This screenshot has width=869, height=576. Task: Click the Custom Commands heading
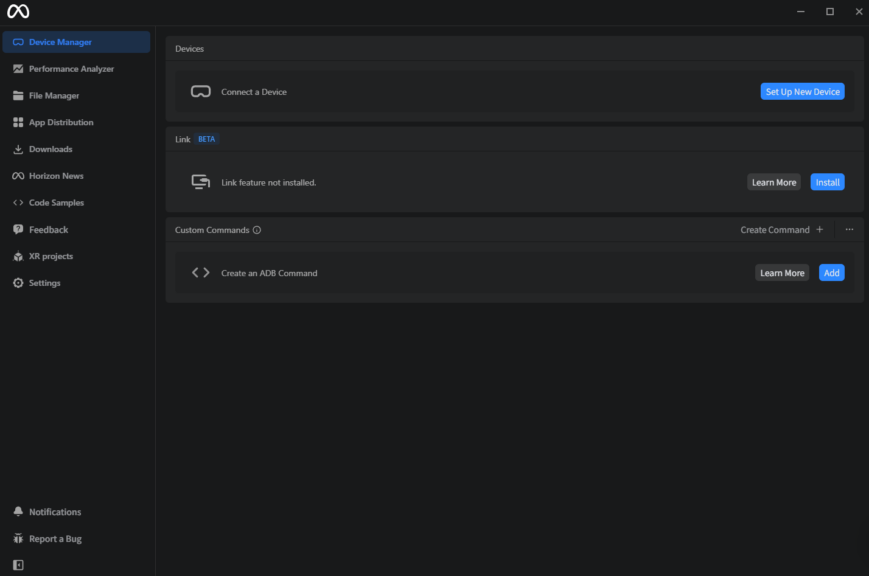212,230
